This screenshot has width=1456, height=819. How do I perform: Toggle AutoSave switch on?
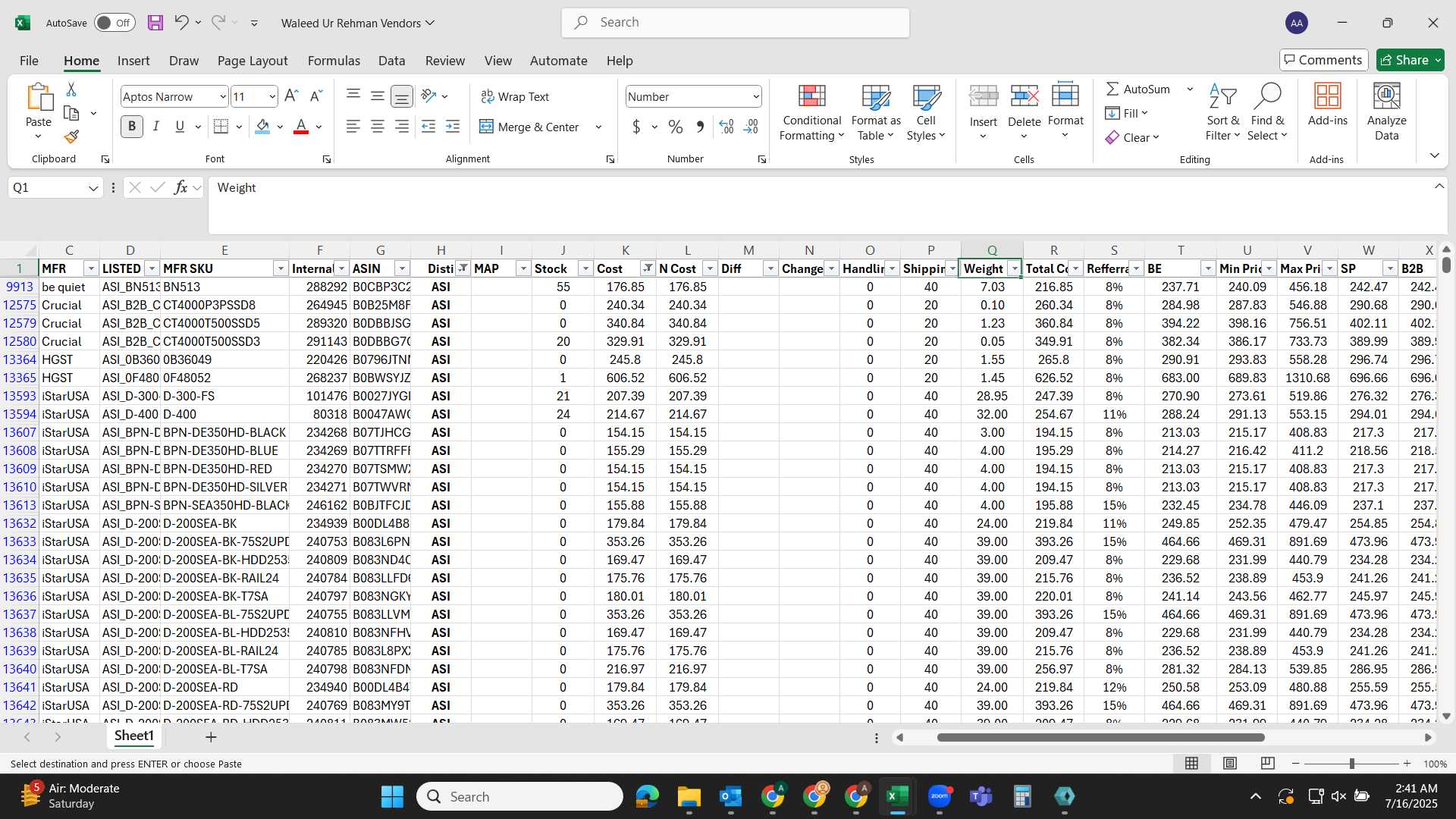pos(115,23)
